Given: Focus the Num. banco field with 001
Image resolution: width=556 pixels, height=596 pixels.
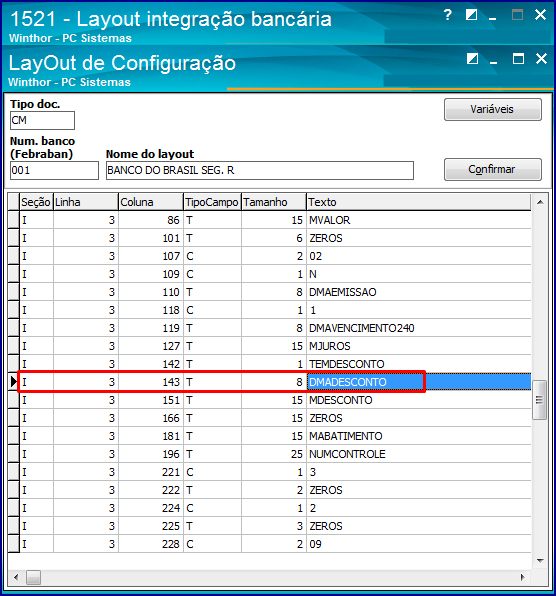Looking at the screenshot, I should pyautogui.click(x=54, y=170).
